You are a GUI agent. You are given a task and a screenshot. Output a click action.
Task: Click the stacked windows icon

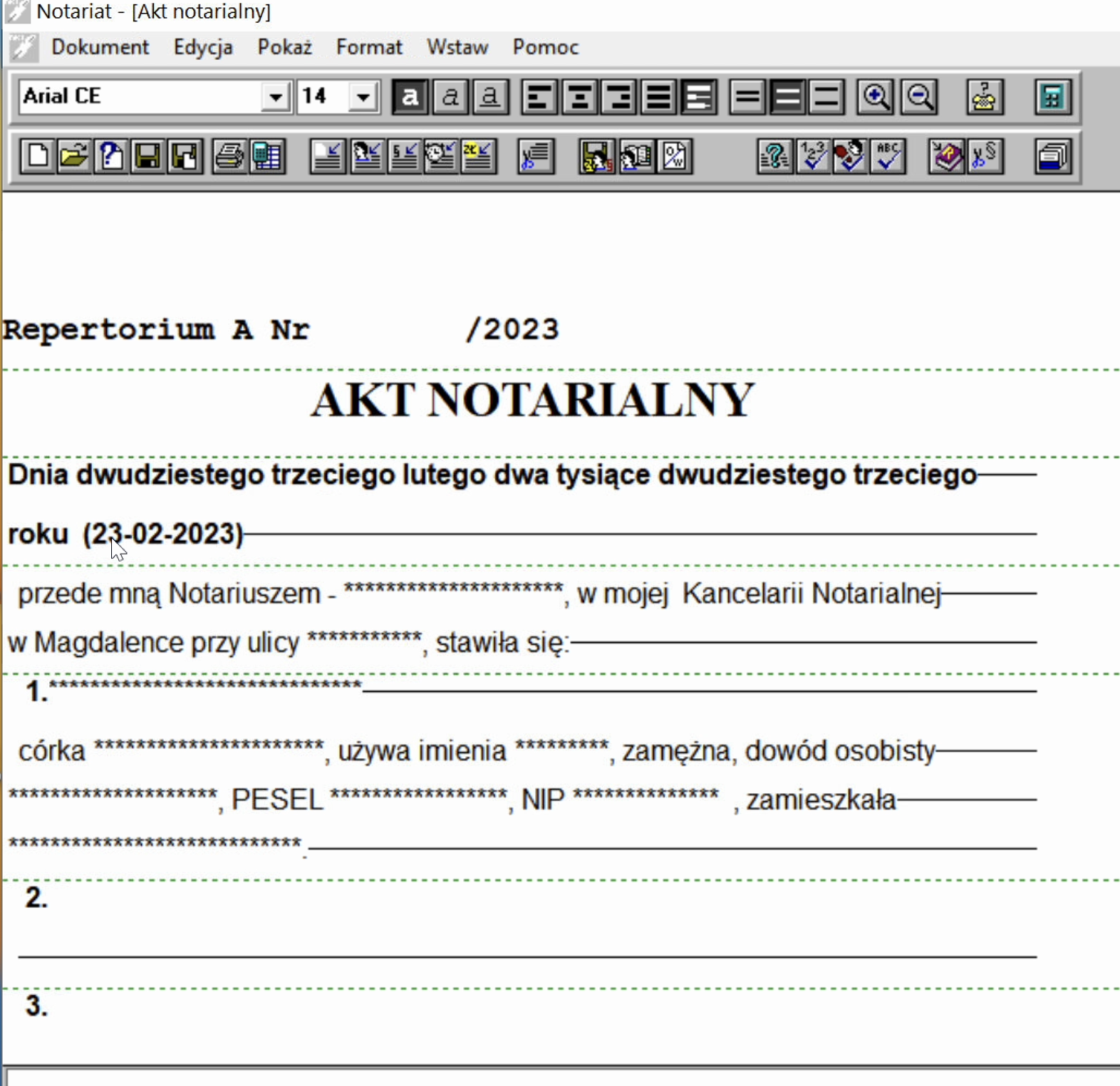[x=1053, y=156]
